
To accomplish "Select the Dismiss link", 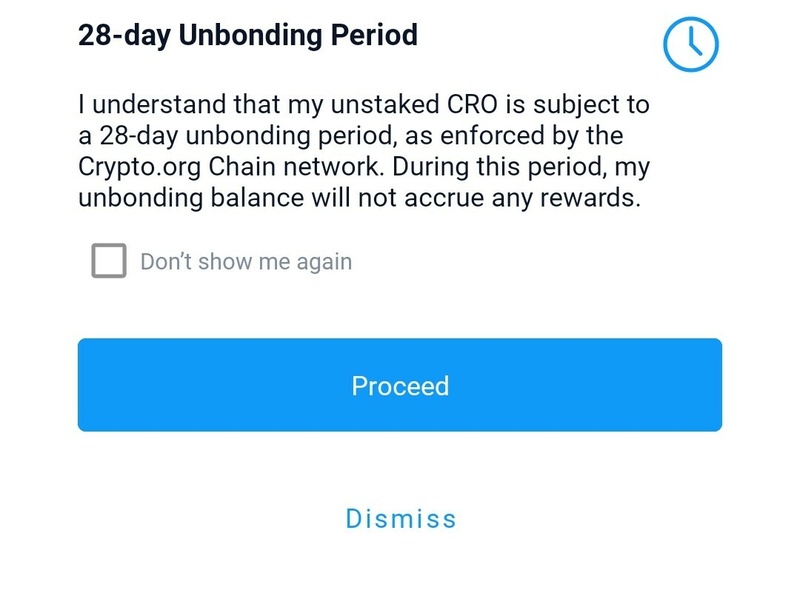I will click(x=401, y=519).
